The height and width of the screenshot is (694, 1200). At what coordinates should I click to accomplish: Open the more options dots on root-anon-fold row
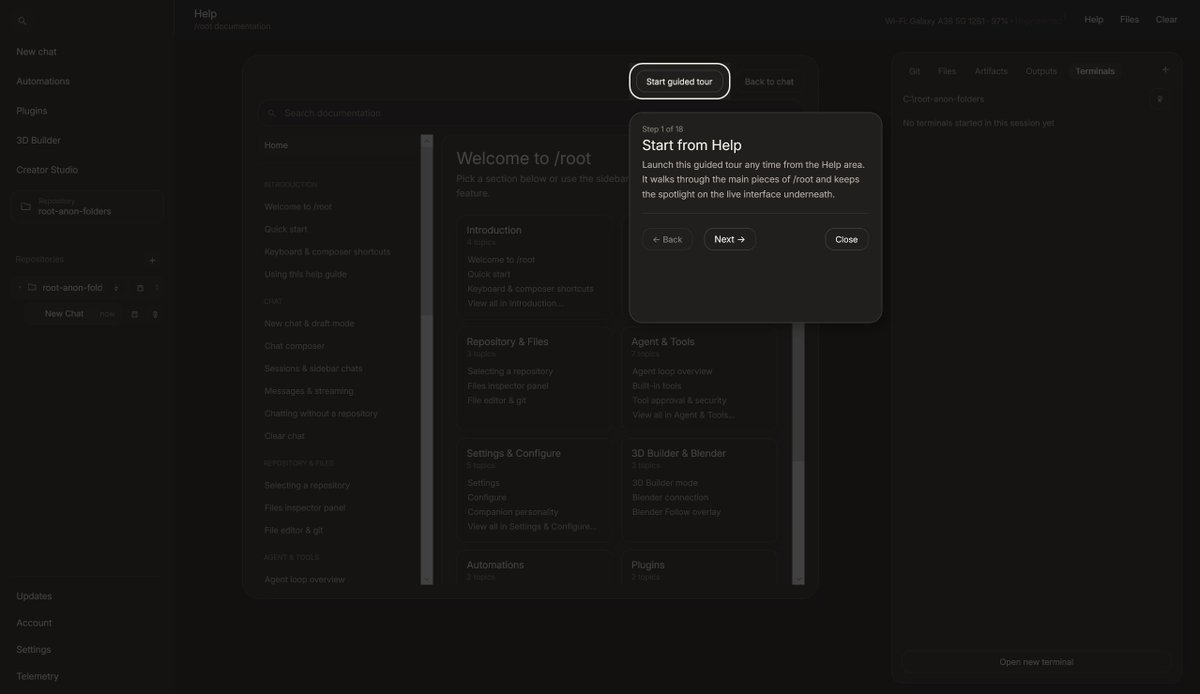pyautogui.click(x=156, y=288)
